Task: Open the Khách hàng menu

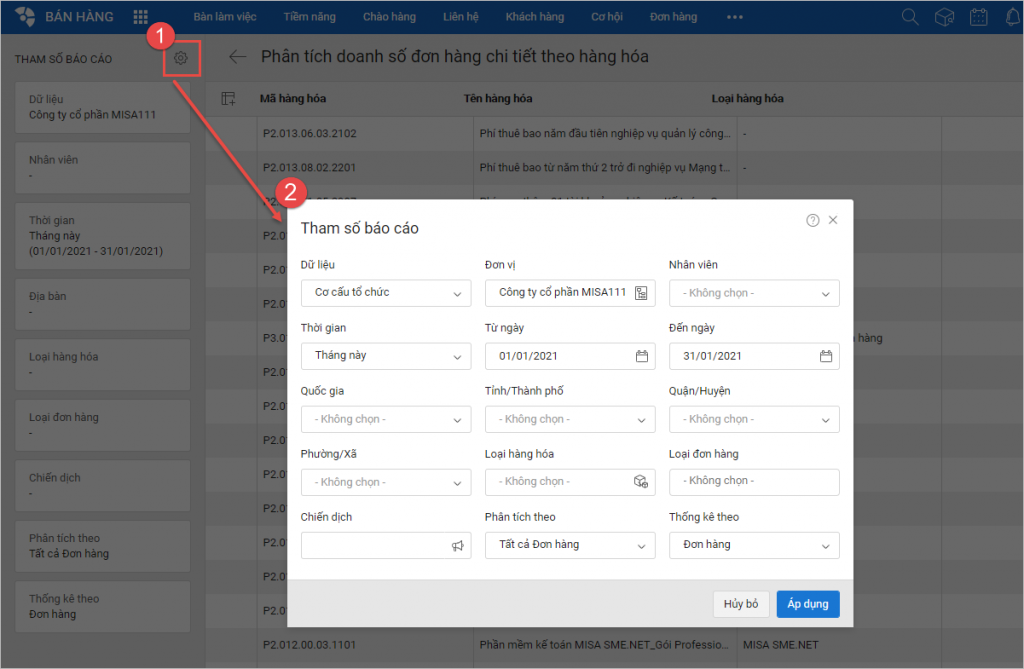Action: click(x=535, y=17)
